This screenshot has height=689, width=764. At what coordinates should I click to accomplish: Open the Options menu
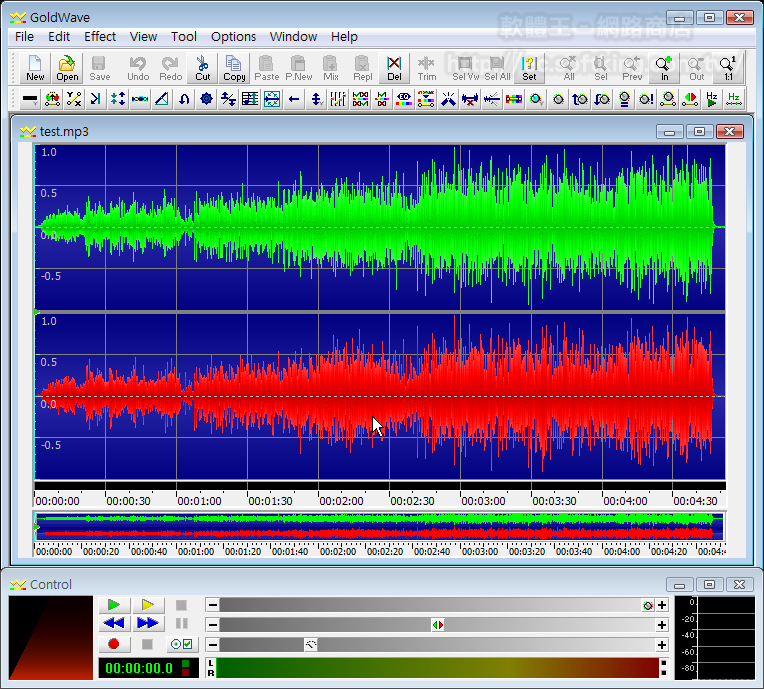(233, 36)
